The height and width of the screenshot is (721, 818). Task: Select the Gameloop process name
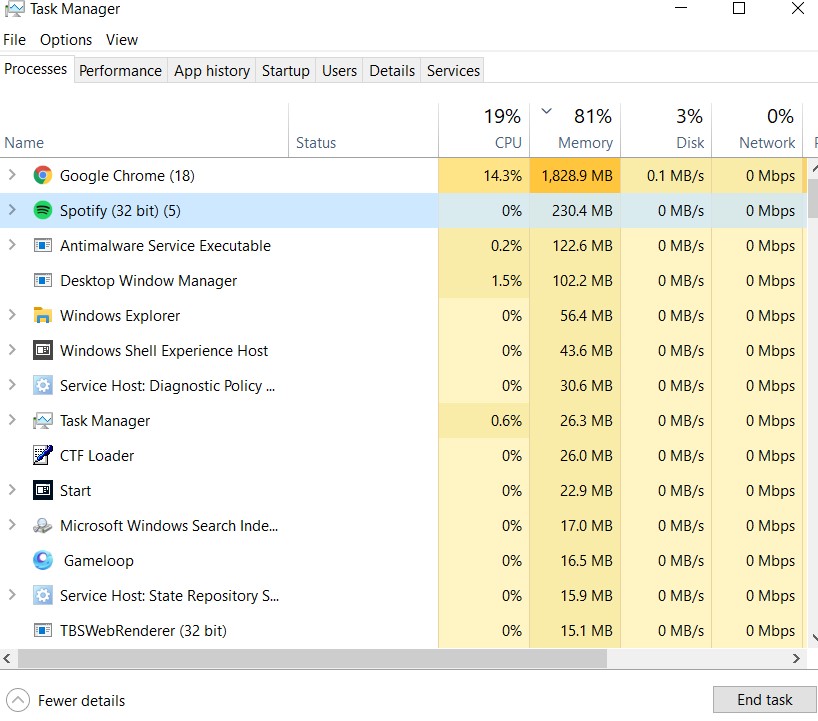99,561
